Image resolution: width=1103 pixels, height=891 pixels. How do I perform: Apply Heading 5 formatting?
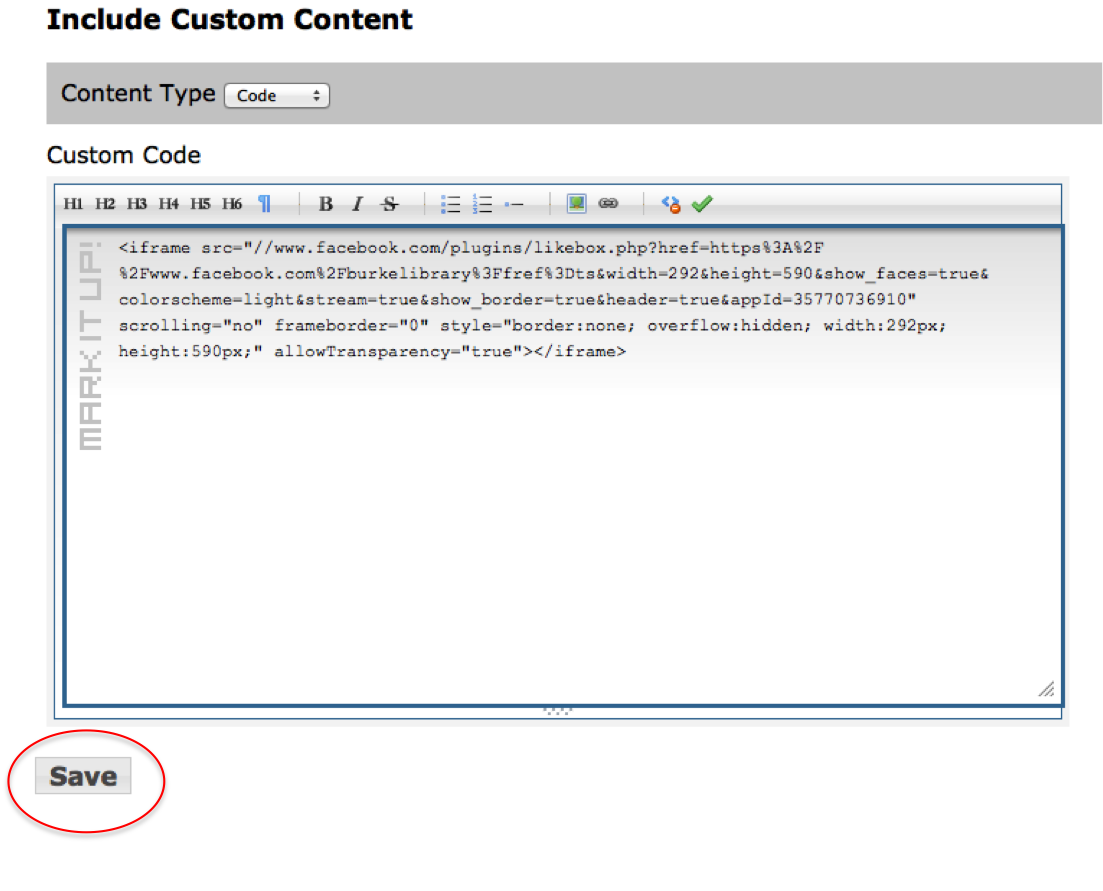coord(200,205)
